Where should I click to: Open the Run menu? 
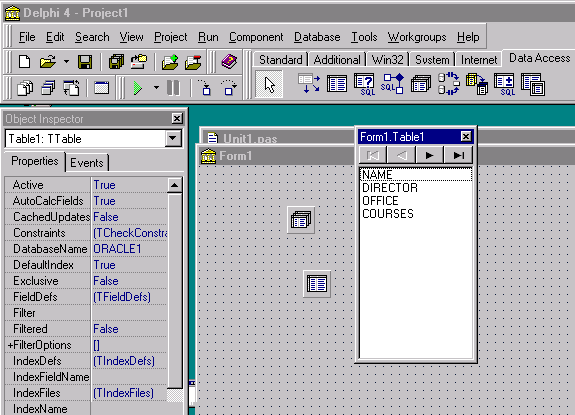pos(208,37)
